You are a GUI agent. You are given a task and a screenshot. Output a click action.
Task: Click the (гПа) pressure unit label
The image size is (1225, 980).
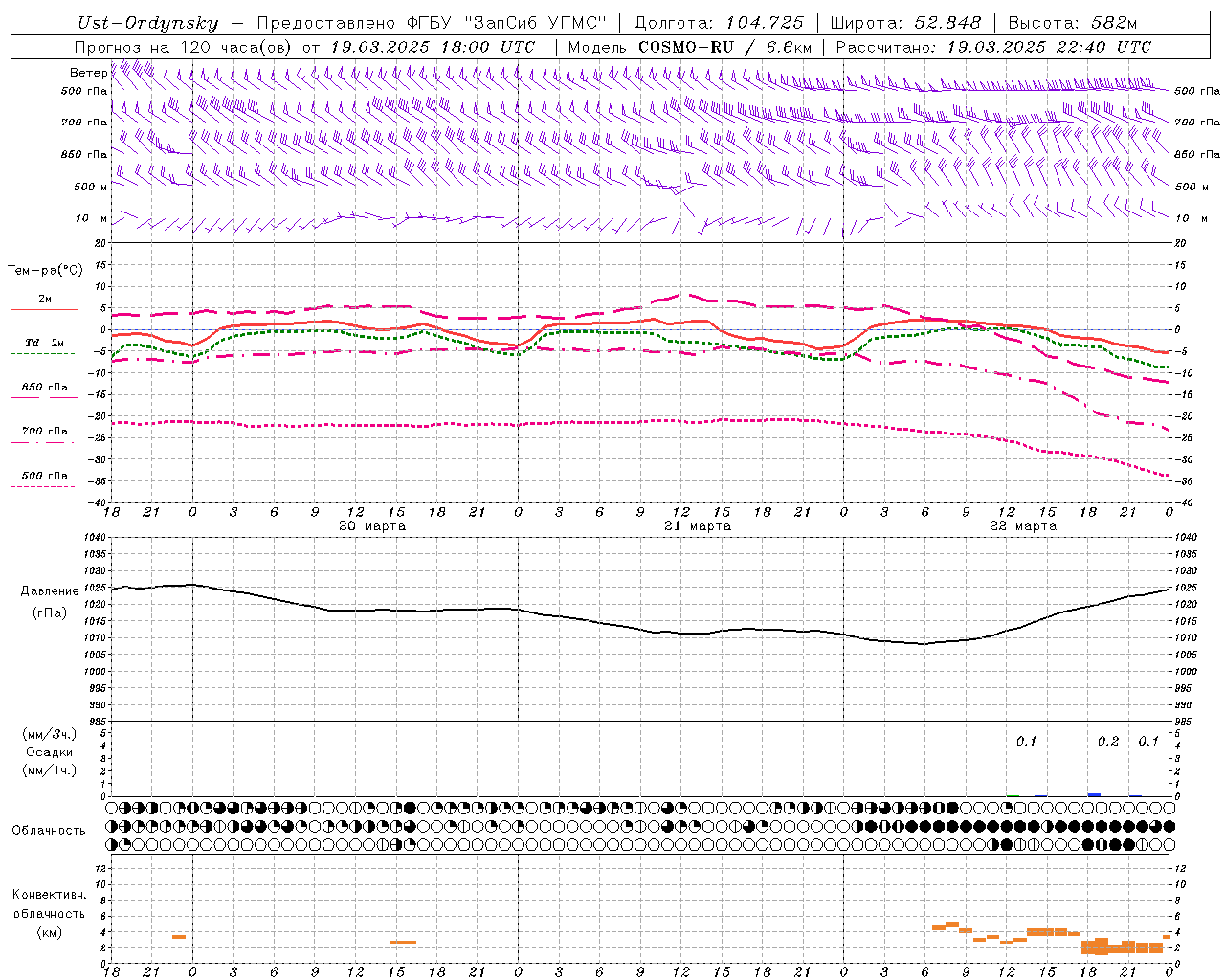(x=50, y=612)
